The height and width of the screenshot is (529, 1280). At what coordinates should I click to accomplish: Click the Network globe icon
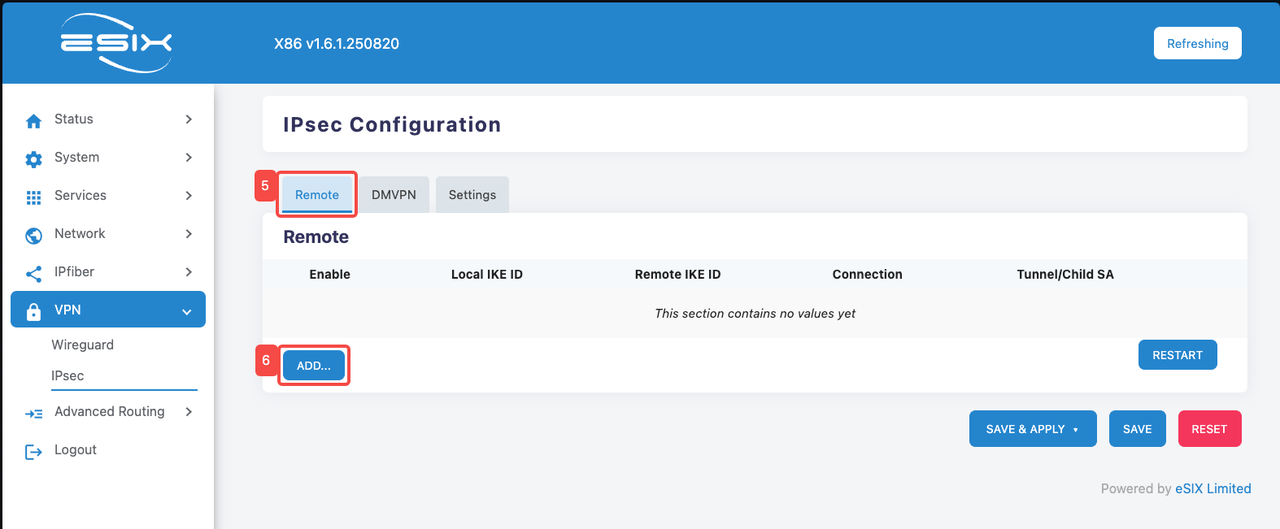pyautogui.click(x=34, y=235)
